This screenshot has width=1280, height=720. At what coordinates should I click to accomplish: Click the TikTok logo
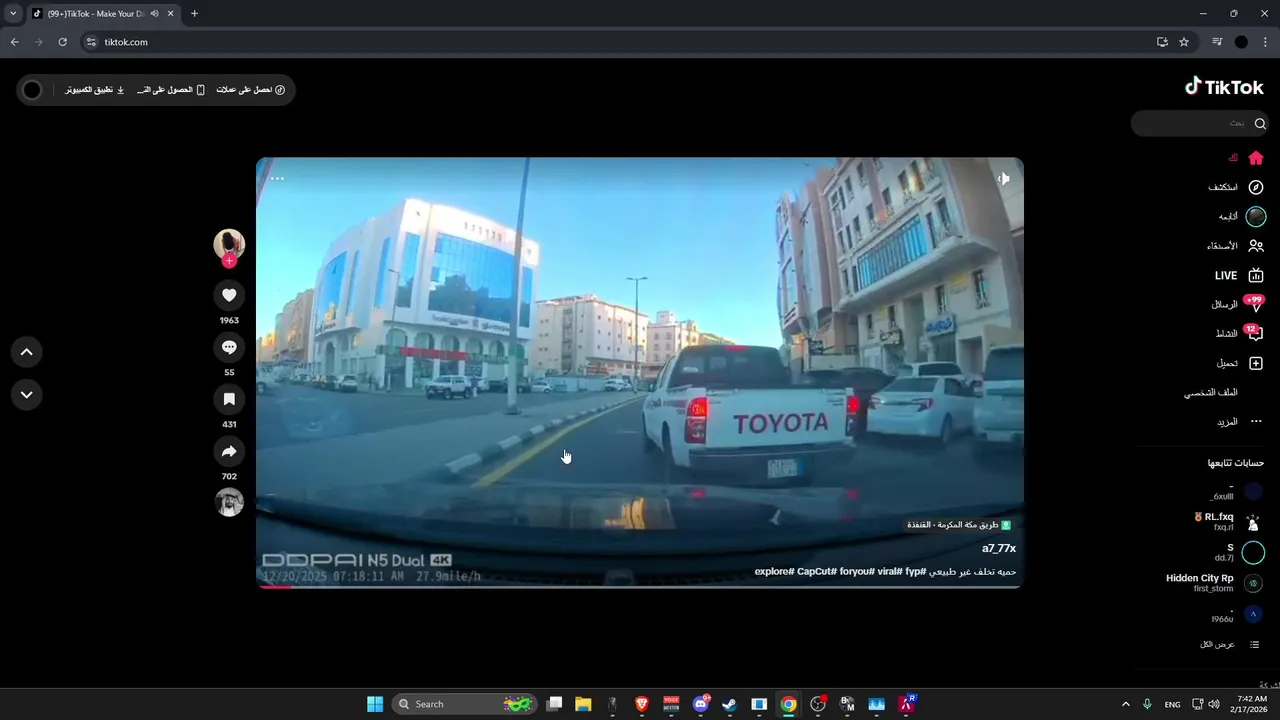point(1224,87)
